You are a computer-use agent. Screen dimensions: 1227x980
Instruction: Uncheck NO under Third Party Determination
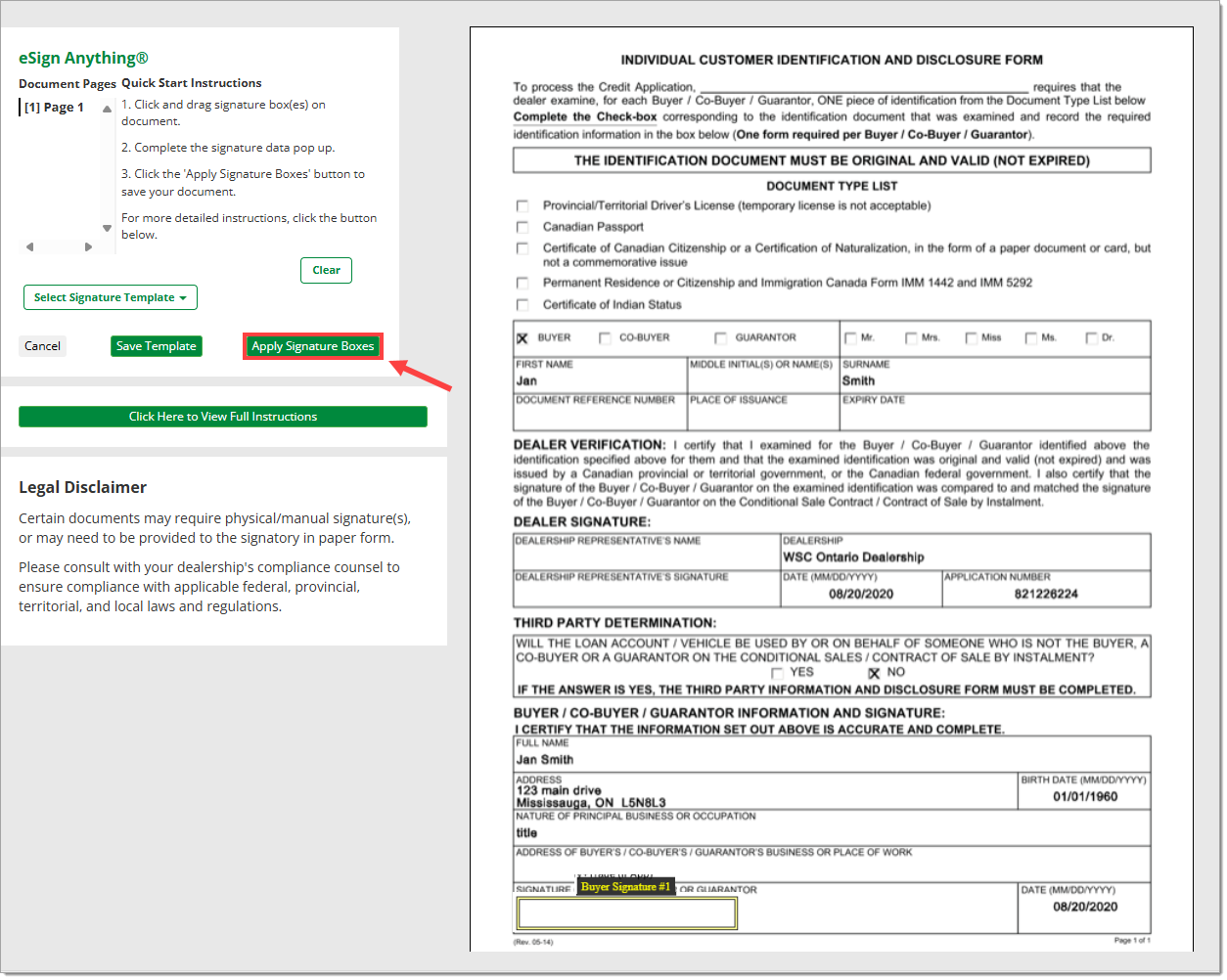pos(874,673)
